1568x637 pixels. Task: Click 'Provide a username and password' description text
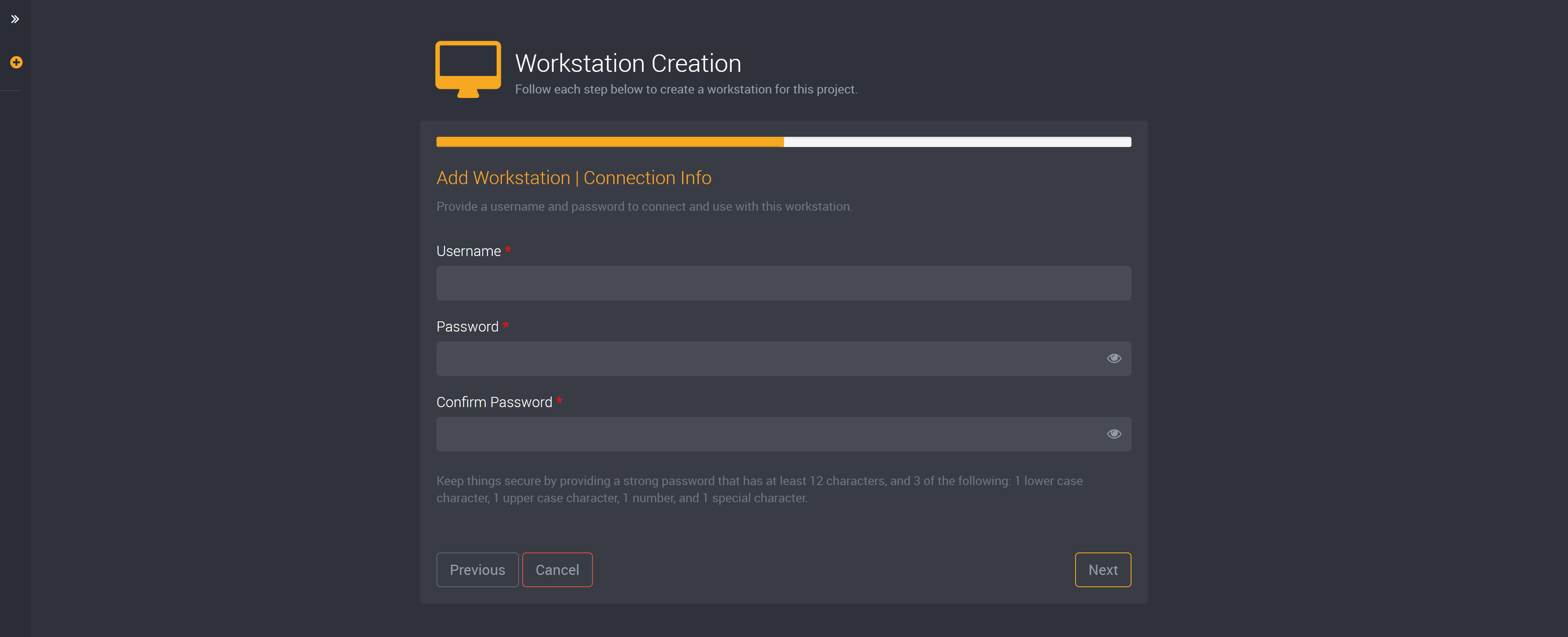pos(644,207)
